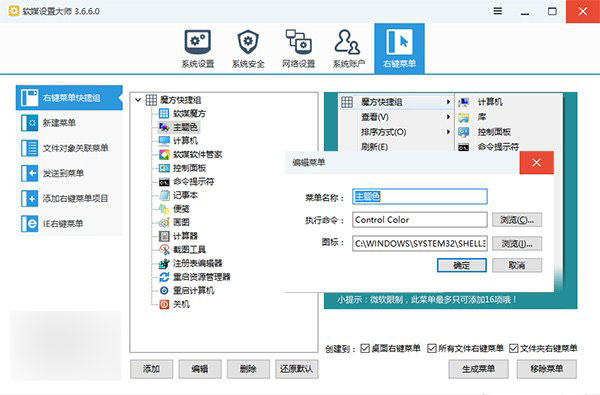Uncheck the 文件夹右键菜单 checkbox
600x395 pixels.
514,348
